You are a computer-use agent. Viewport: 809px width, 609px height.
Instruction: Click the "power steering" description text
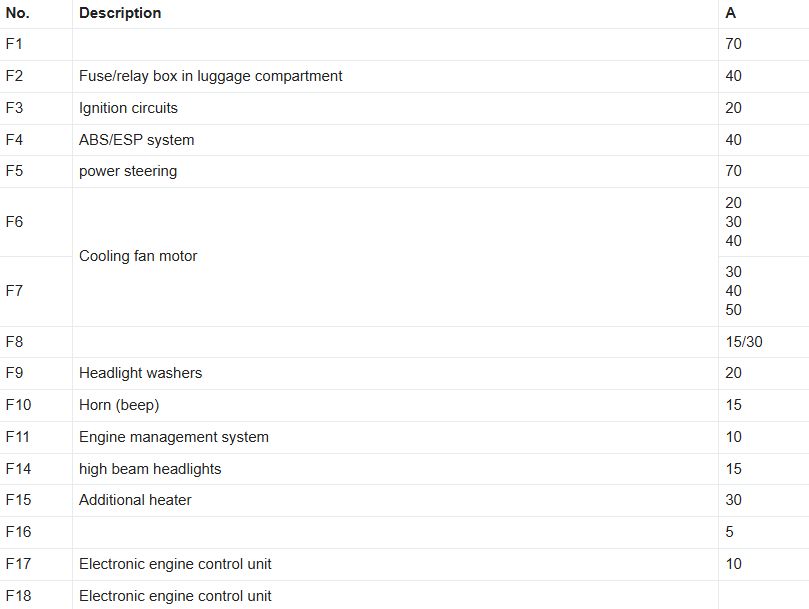[x=128, y=171]
